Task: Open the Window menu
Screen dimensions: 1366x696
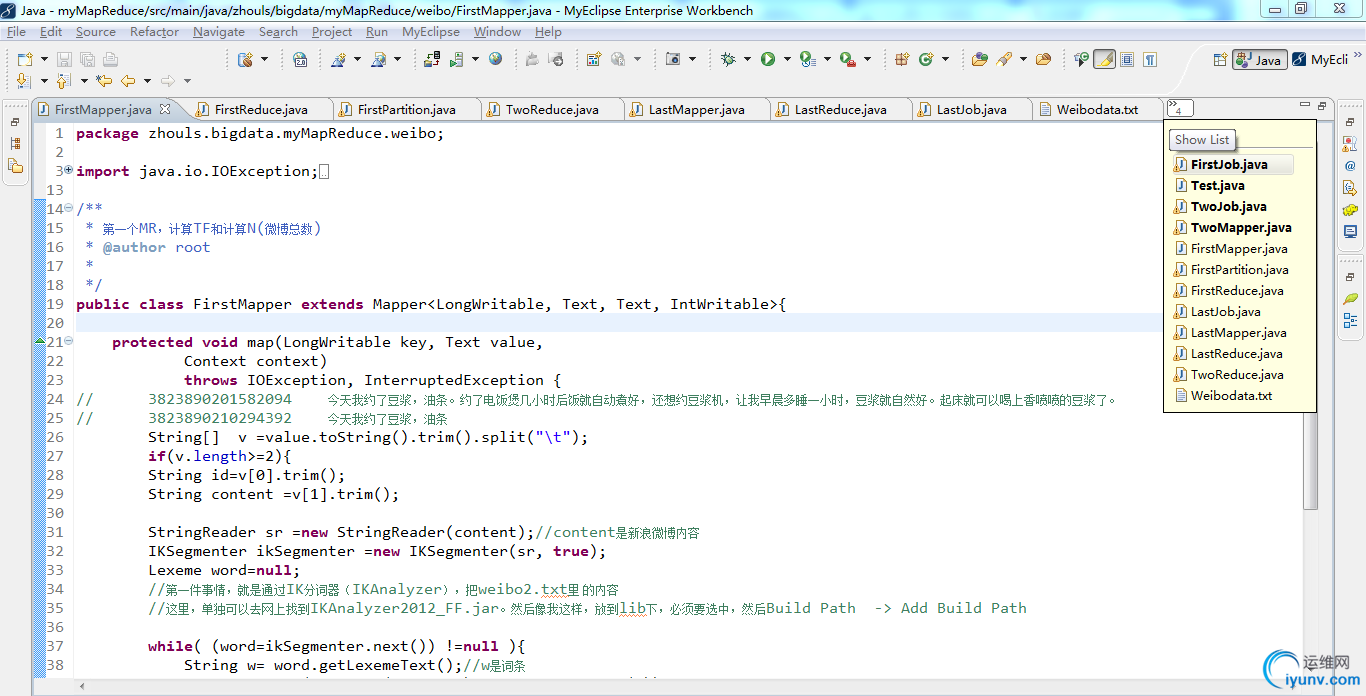Action: [497, 32]
